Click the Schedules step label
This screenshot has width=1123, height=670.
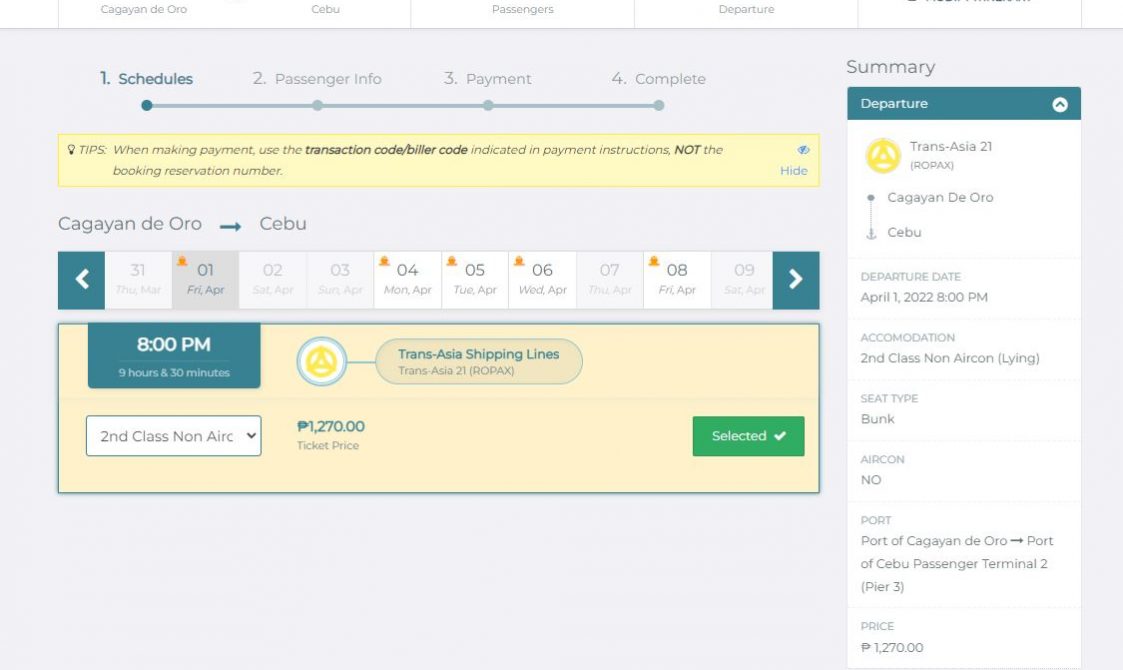(x=146, y=79)
